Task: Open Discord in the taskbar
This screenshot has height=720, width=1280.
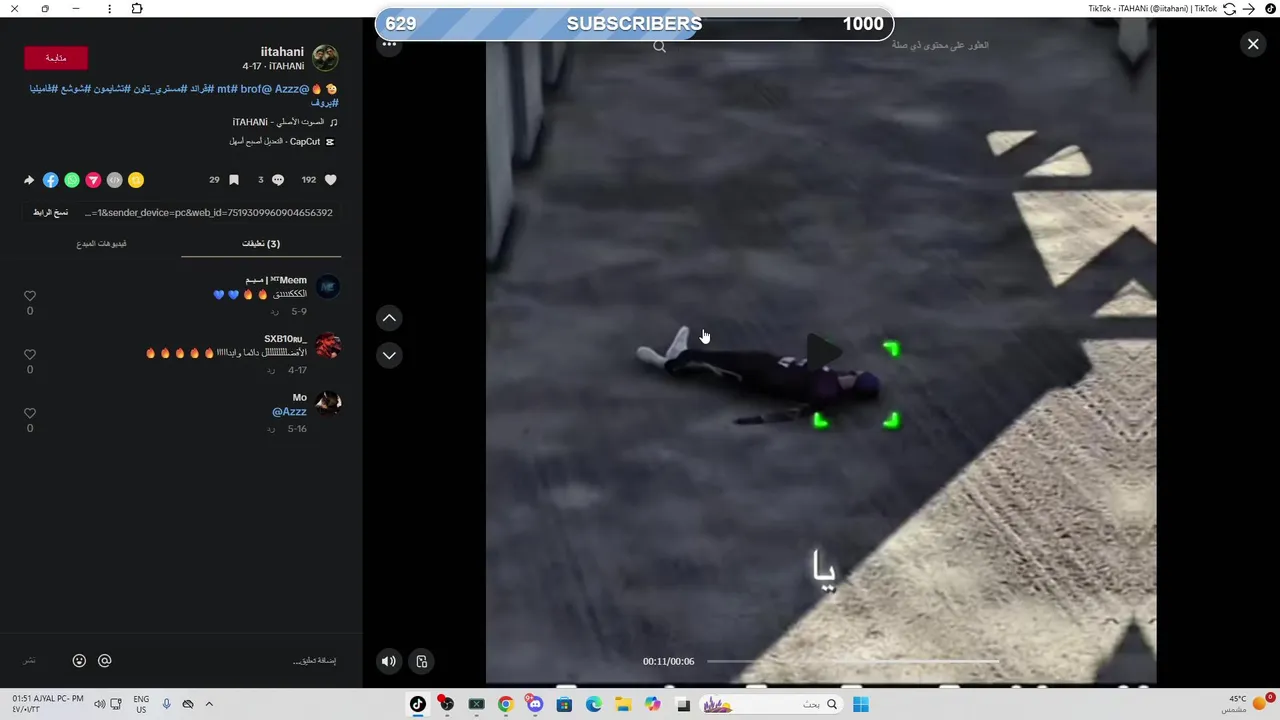Action: point(535,704)
